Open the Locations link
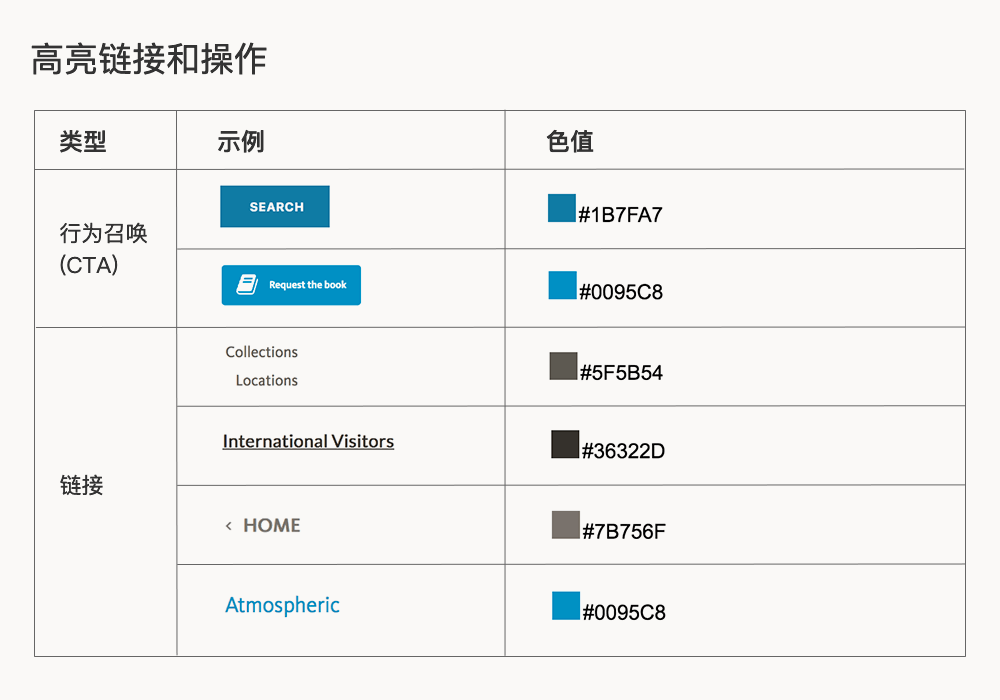1000x700 pixels. (267, 380)
